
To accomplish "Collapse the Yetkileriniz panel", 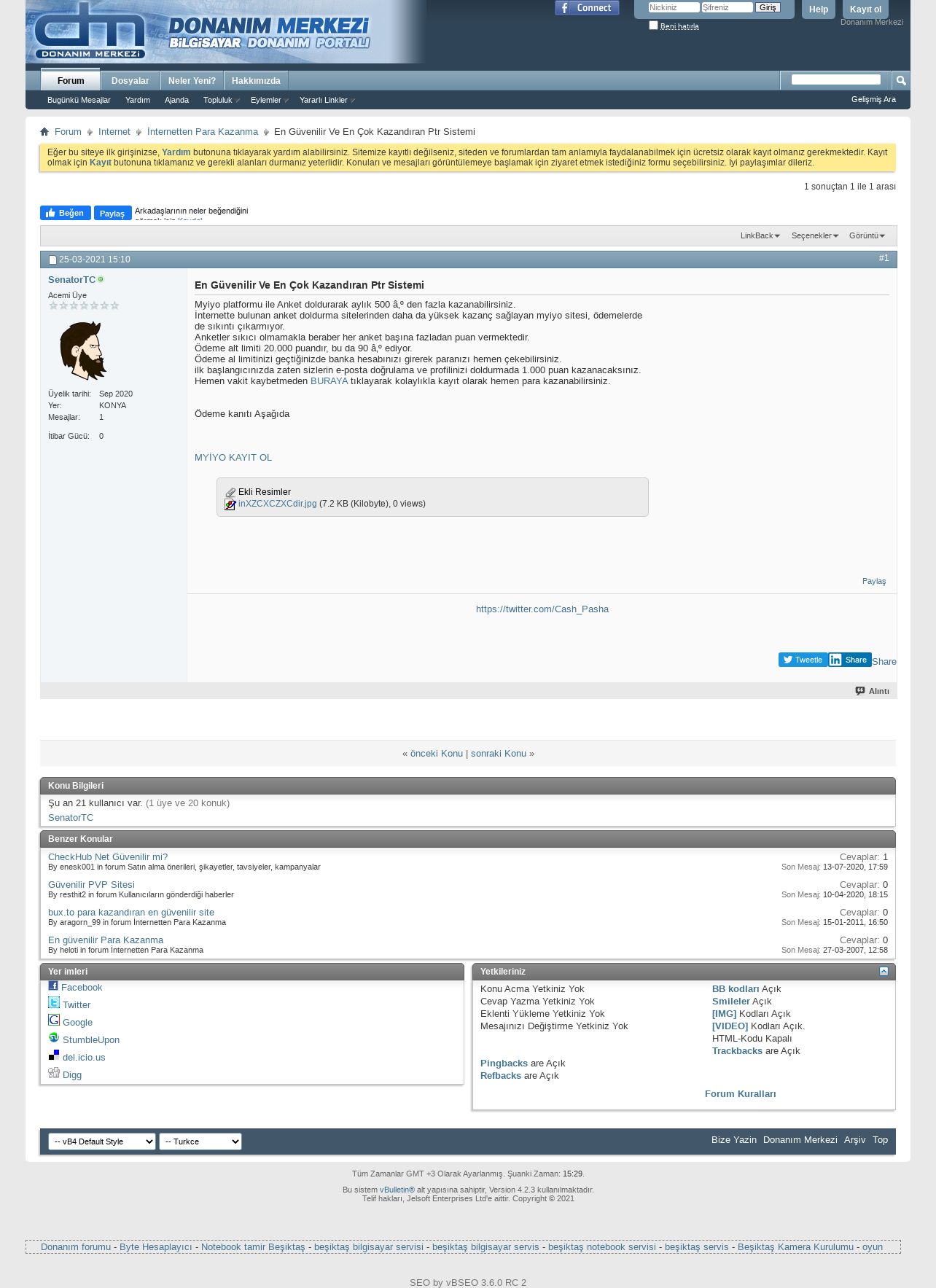I will (x=884, y=972).
